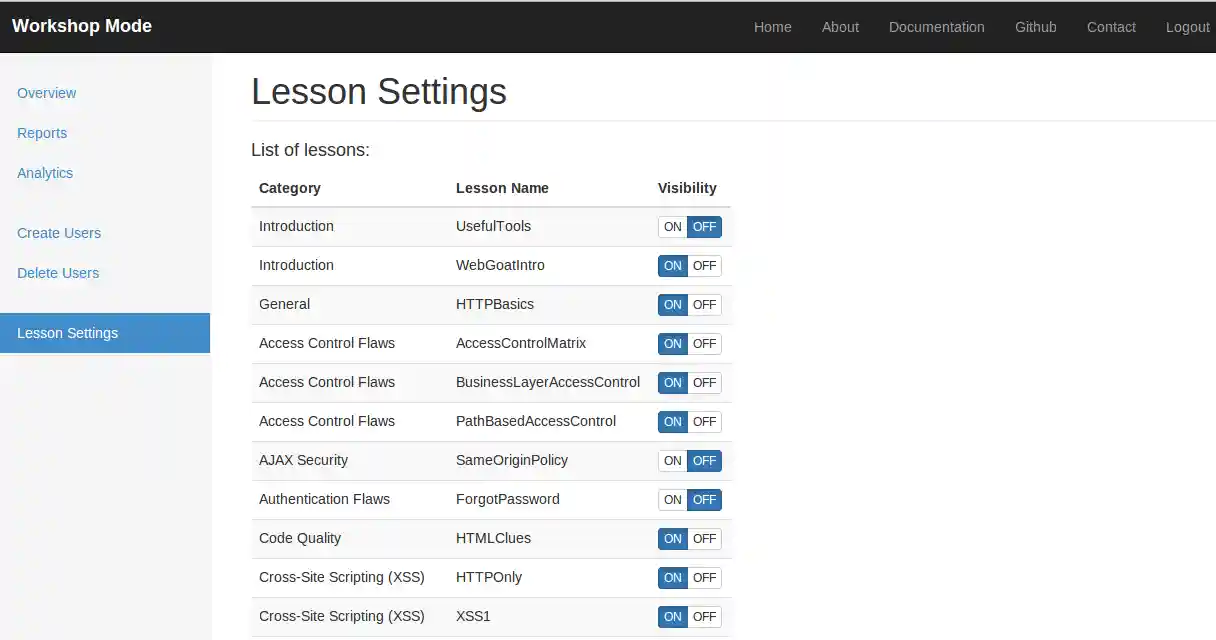Open the Delete Users page
Viewport: 1216px width, 640px height.
click(x=58, y=273)
